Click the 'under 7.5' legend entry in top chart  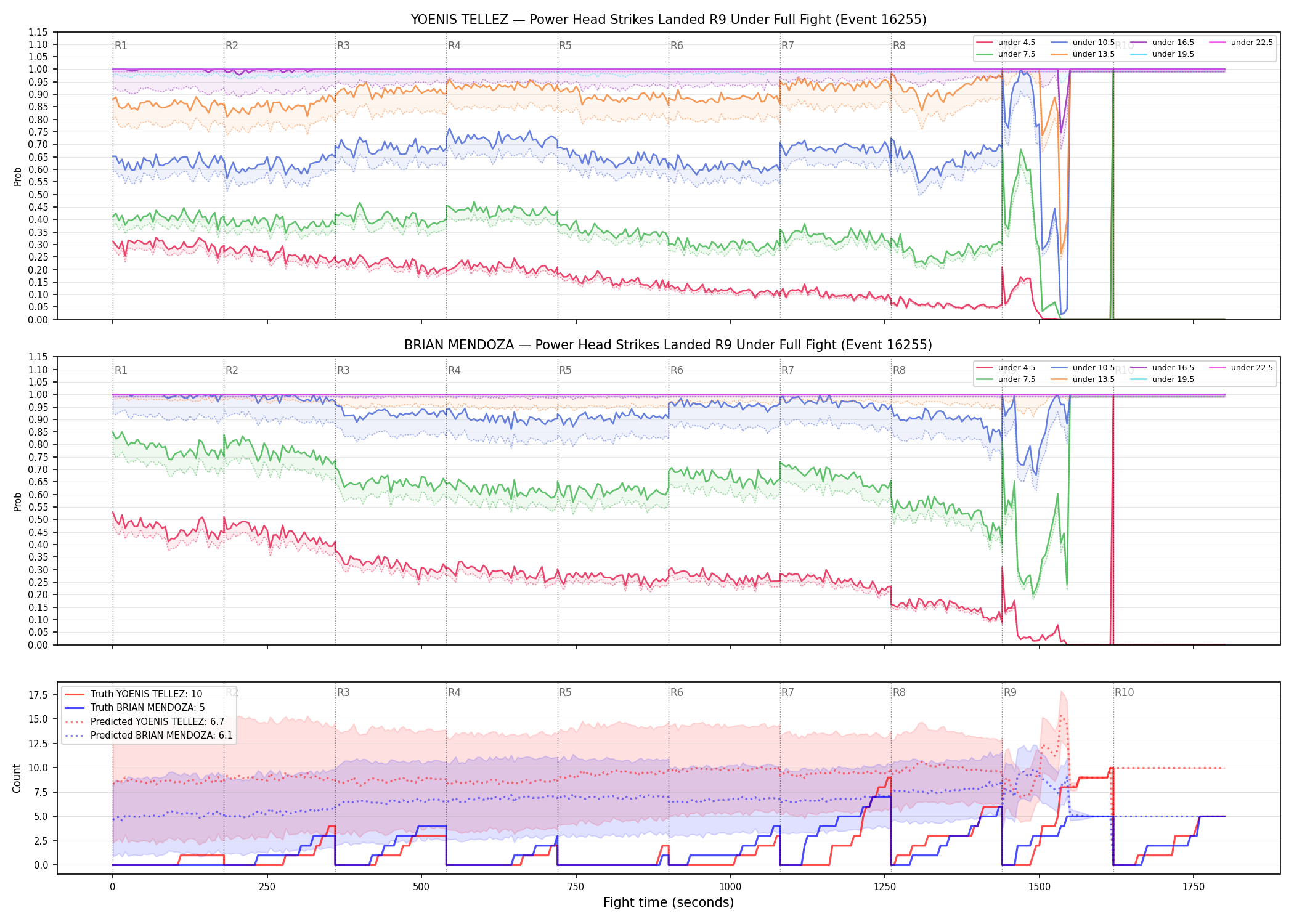click(1006, 54)
